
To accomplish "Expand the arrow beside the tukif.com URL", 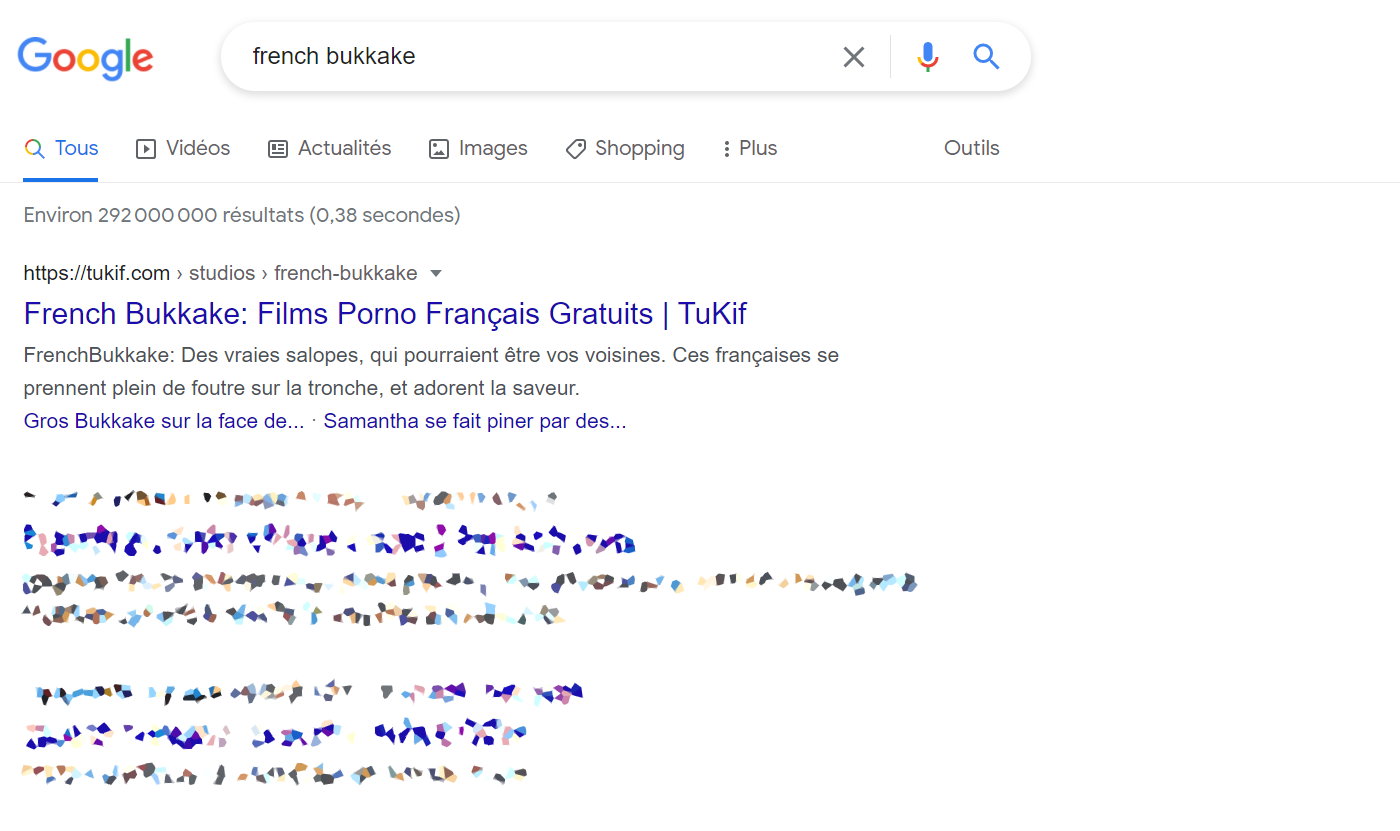I will point(435,274).
